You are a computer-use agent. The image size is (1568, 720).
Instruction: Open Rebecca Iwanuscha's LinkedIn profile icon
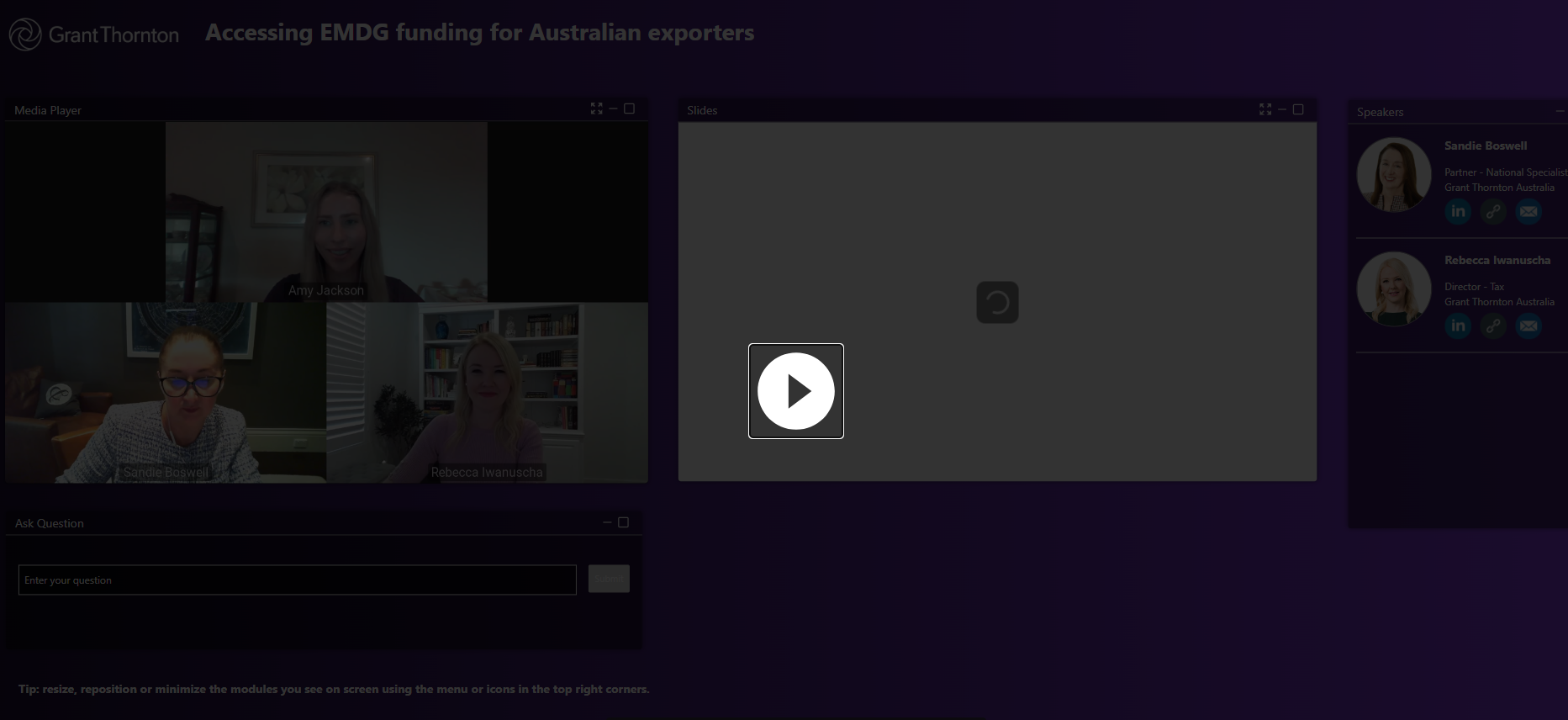coord(1458,326)
